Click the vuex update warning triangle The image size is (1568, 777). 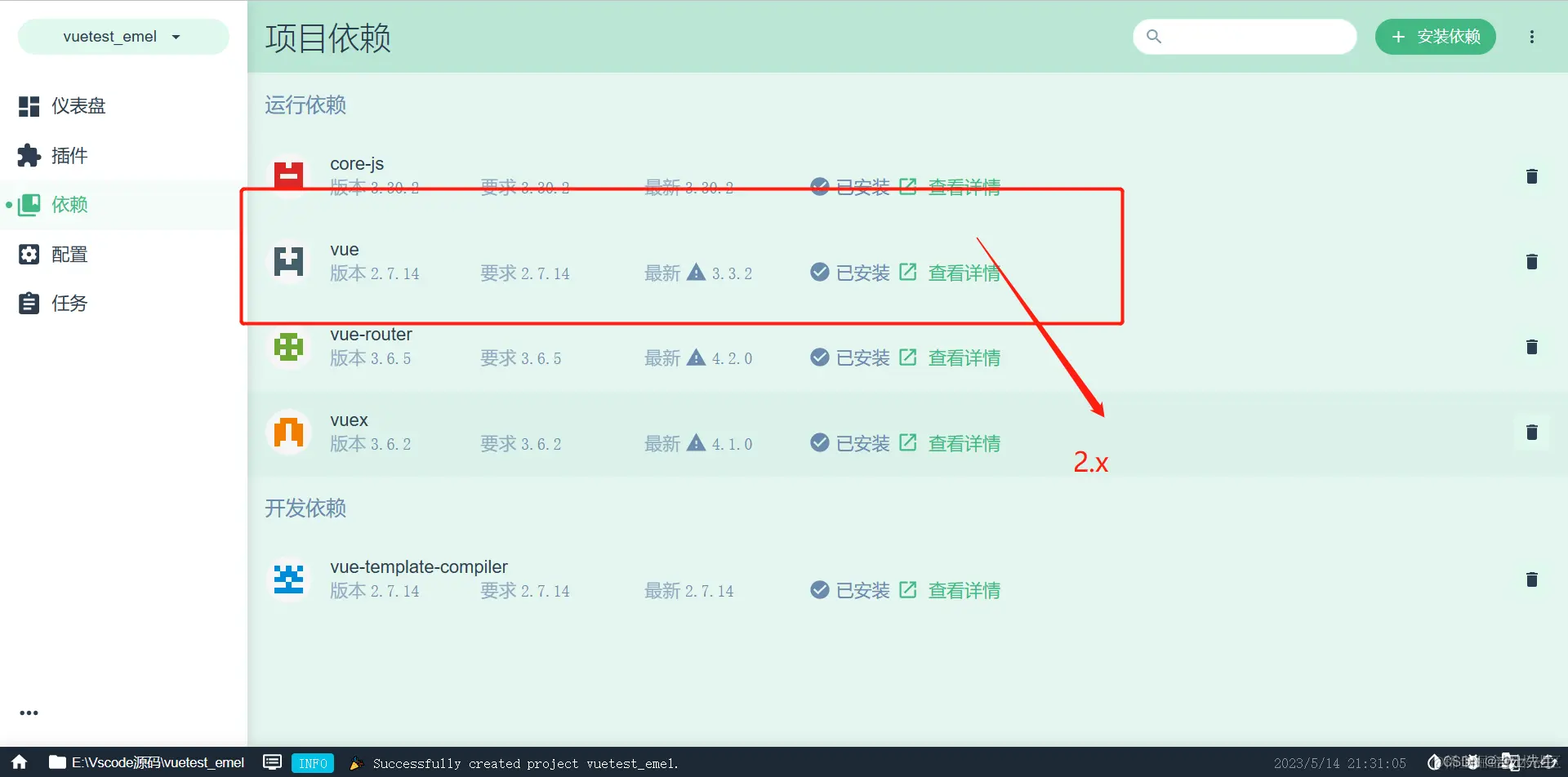(696, 443)
